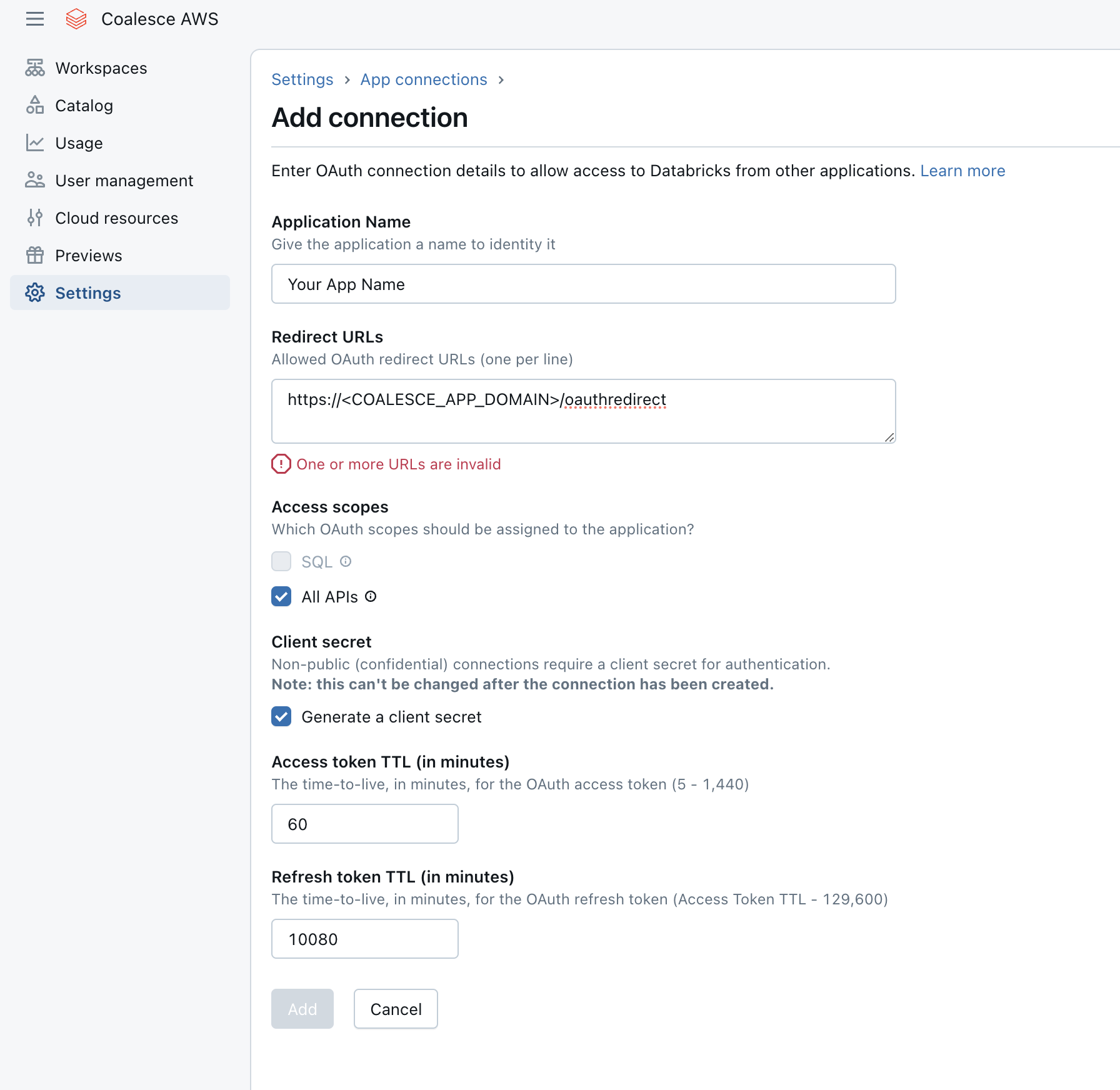This screenshot has height=1090, width=1120.
Task: Select Settings in the sidebar
Action: click(120, 292)
